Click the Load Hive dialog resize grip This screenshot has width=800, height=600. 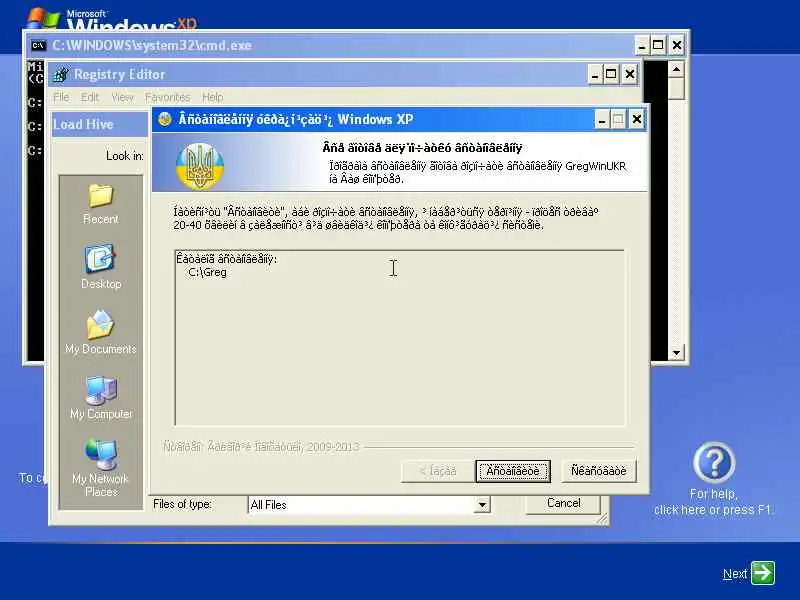tap(603, 519)
